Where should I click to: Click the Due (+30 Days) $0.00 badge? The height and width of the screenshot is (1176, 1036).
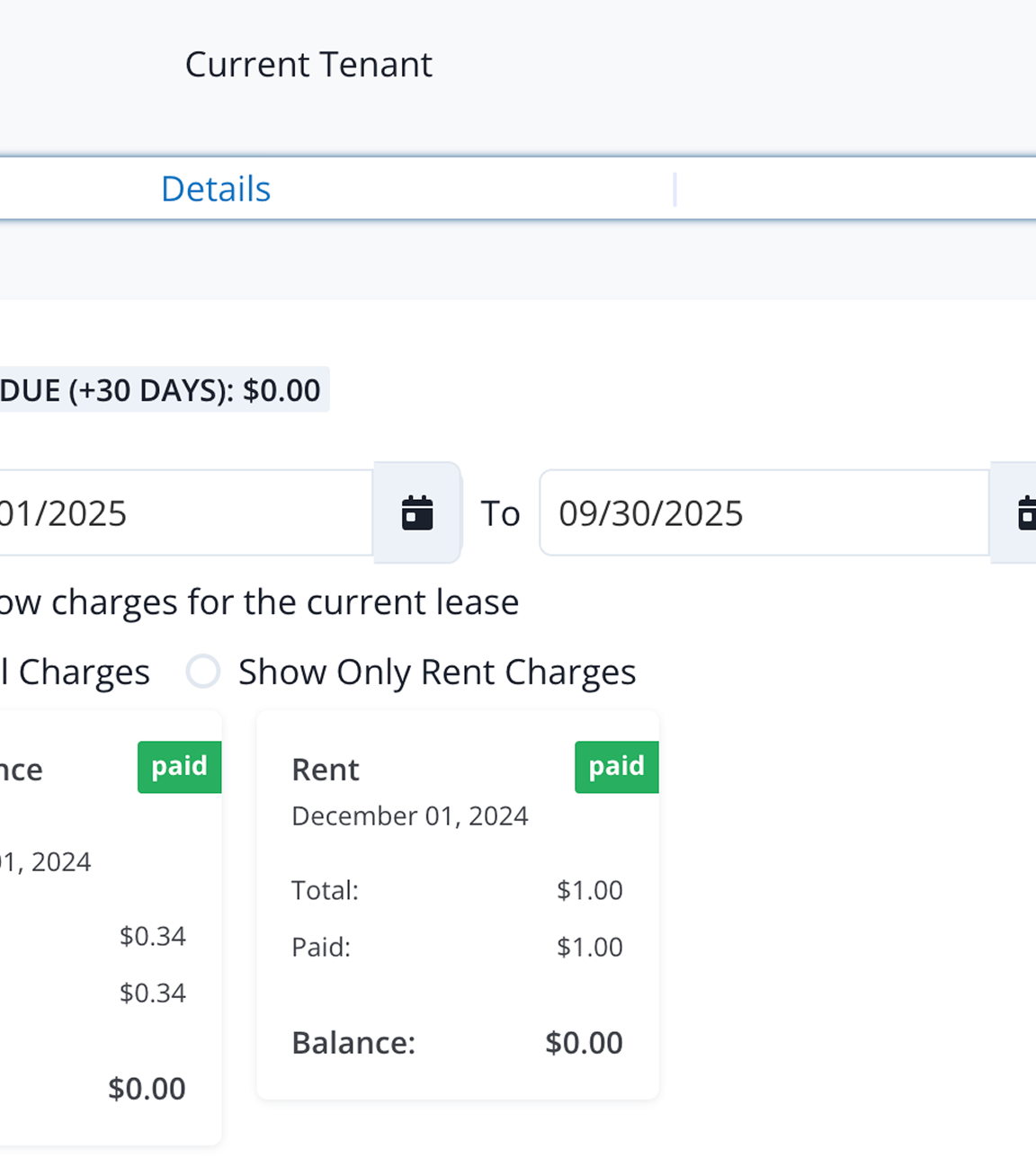tap(160, 390)
